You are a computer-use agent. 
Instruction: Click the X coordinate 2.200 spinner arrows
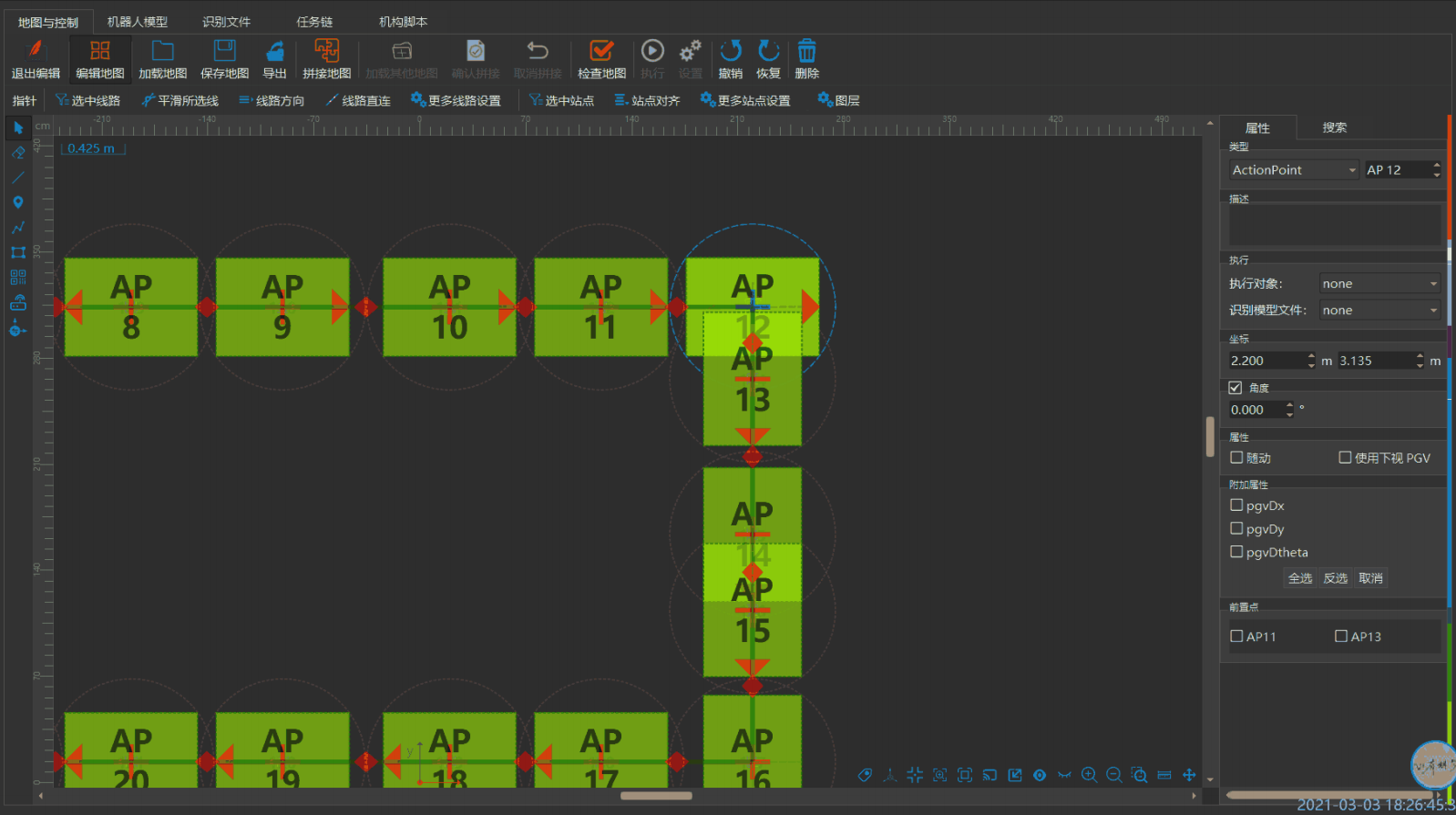(1311, 361)
